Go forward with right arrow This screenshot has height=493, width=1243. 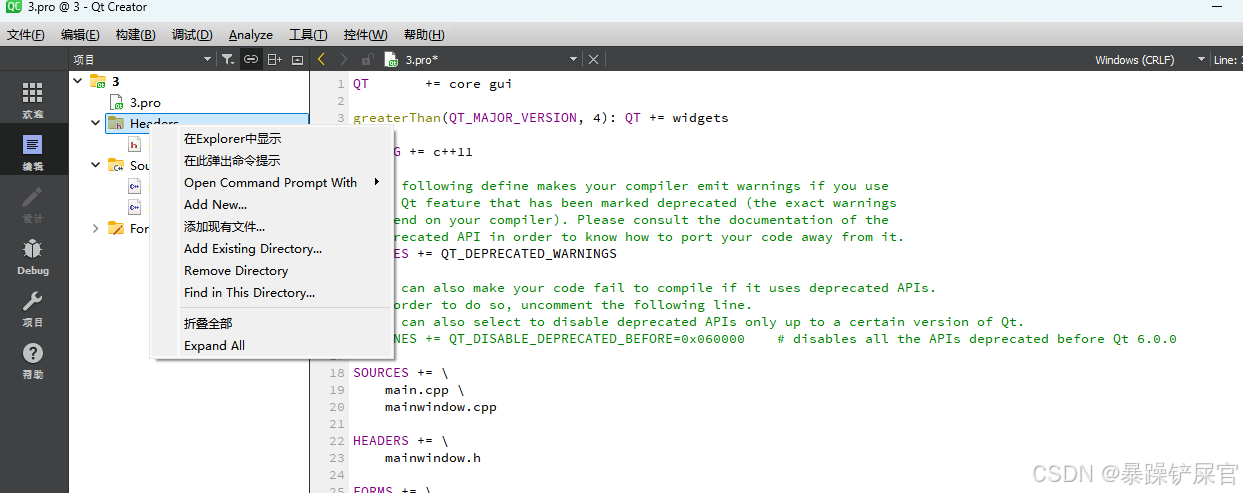[x=344, y=60]
